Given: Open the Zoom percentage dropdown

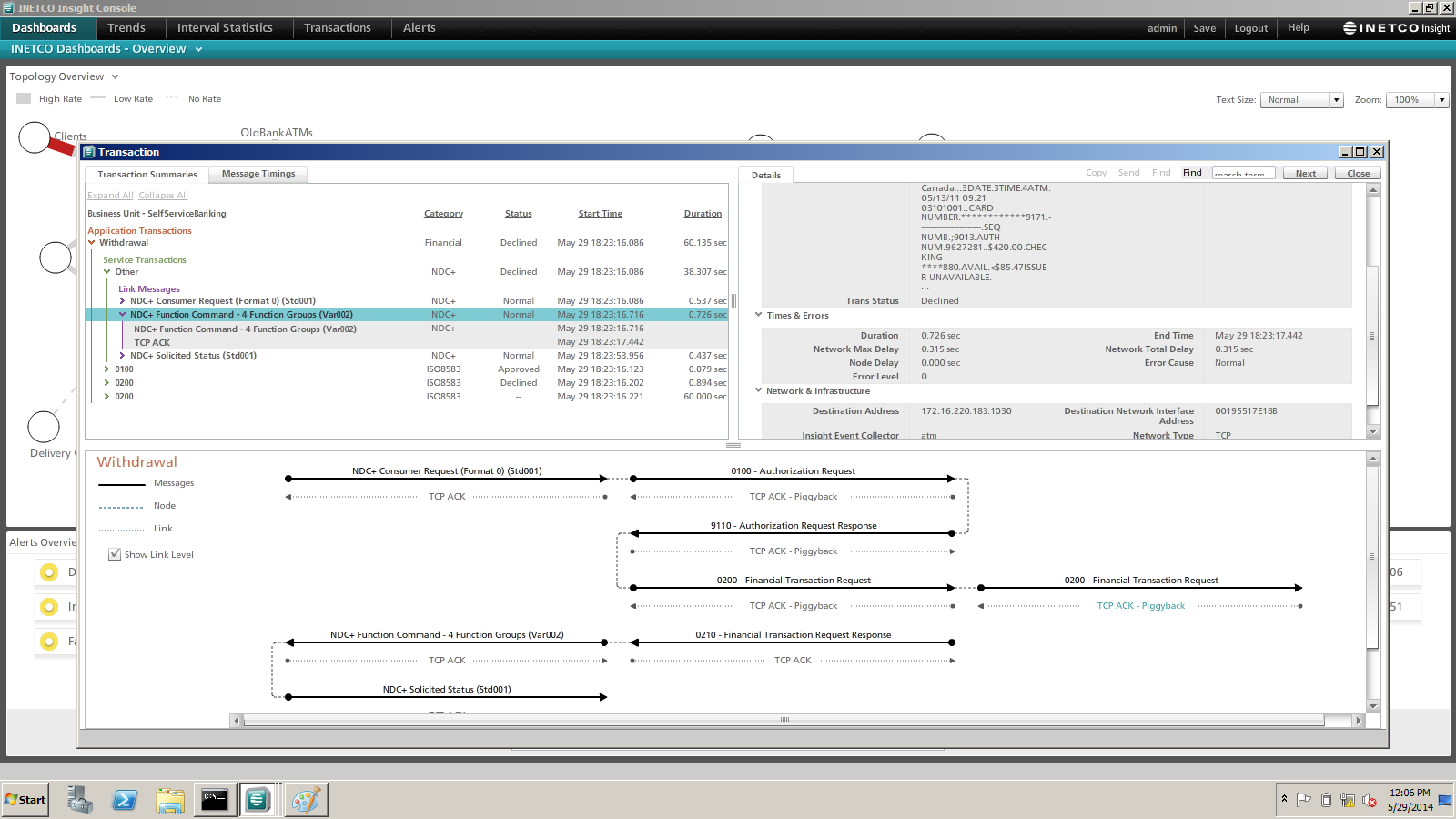Looking at the screenshot, I should [1441, 100].
